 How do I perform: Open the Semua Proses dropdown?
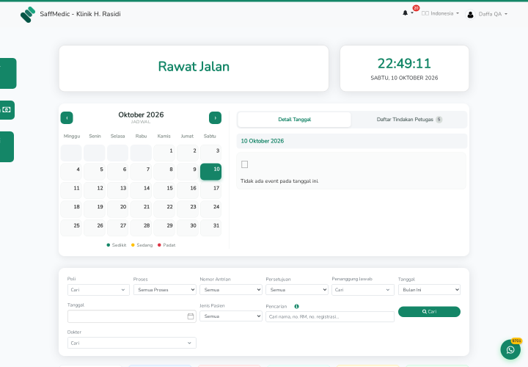click(x=164, y=290)
